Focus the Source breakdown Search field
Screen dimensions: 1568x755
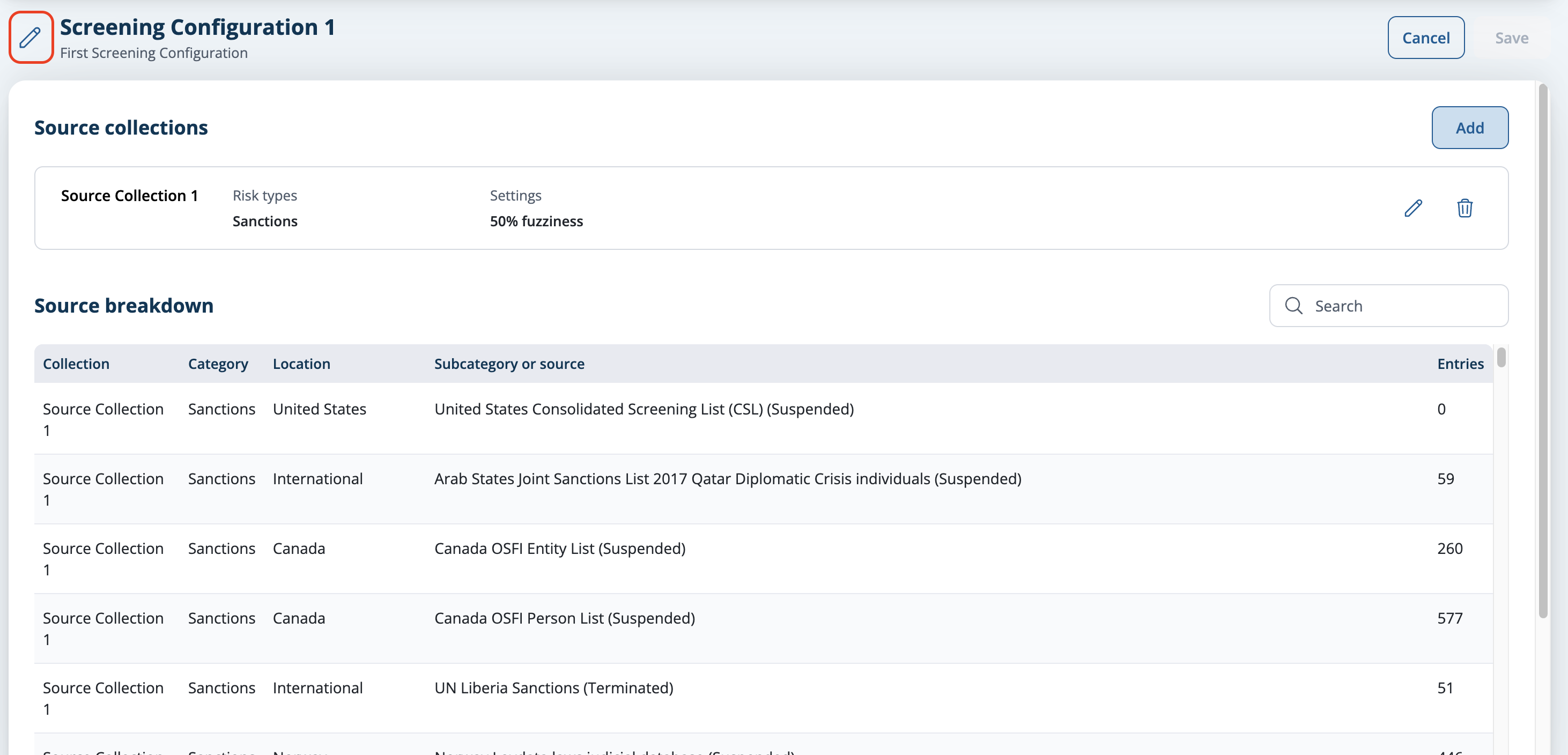click(1388, 306)
